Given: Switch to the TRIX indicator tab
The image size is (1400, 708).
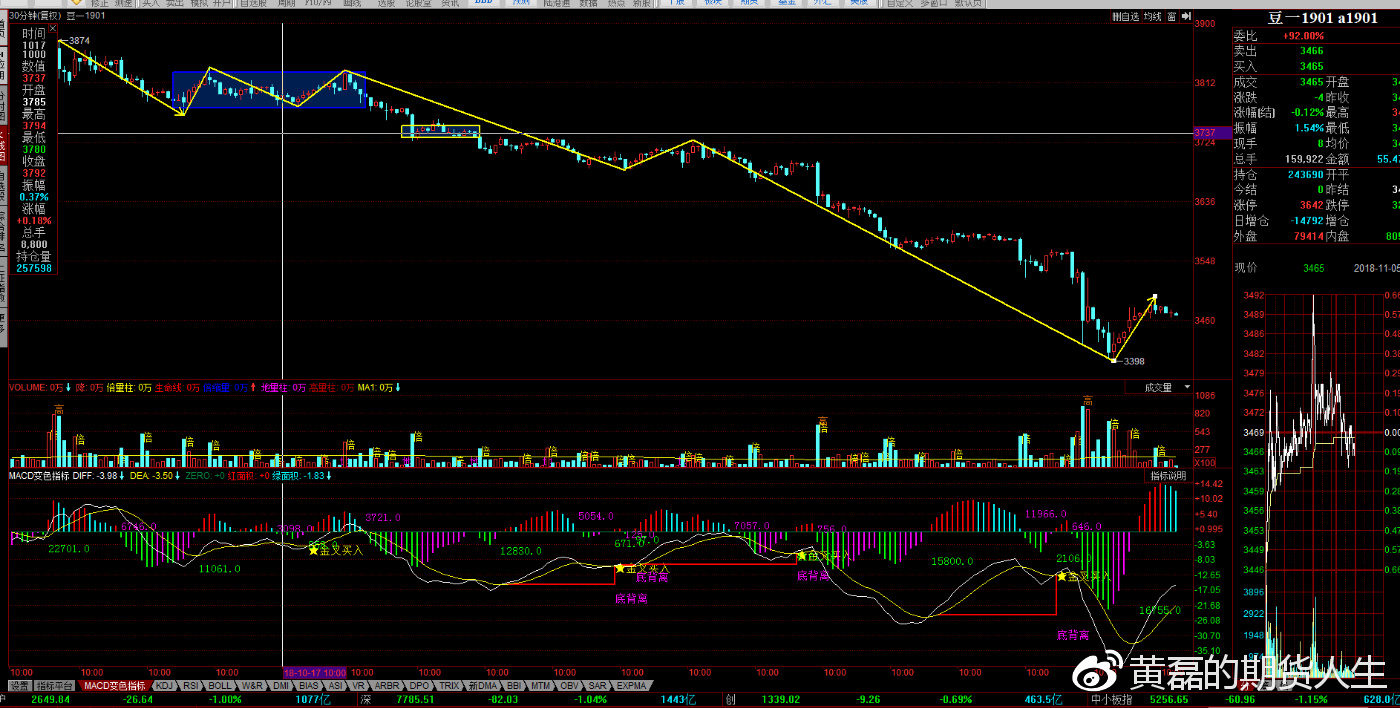Looking at the screenshot, I should [x=450, y=686].
